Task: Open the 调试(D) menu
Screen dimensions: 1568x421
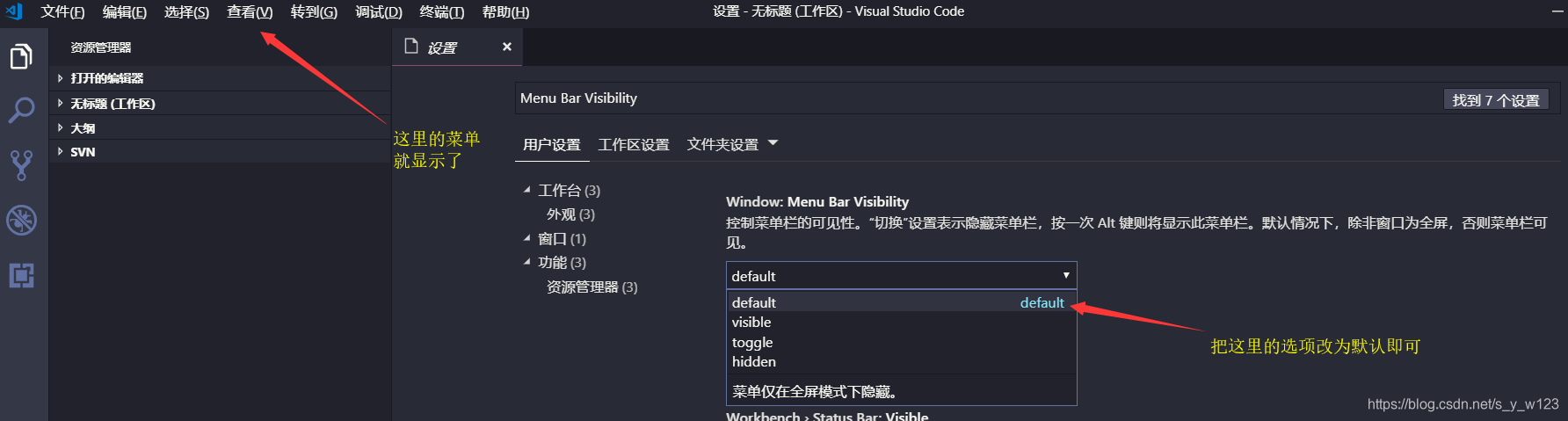Action: 379,12
